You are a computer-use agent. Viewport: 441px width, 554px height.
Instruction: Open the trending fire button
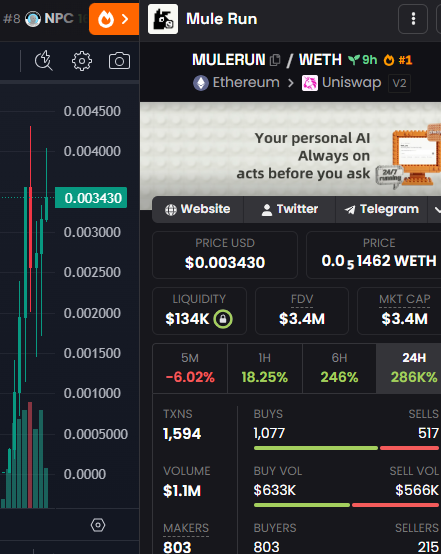114,19
